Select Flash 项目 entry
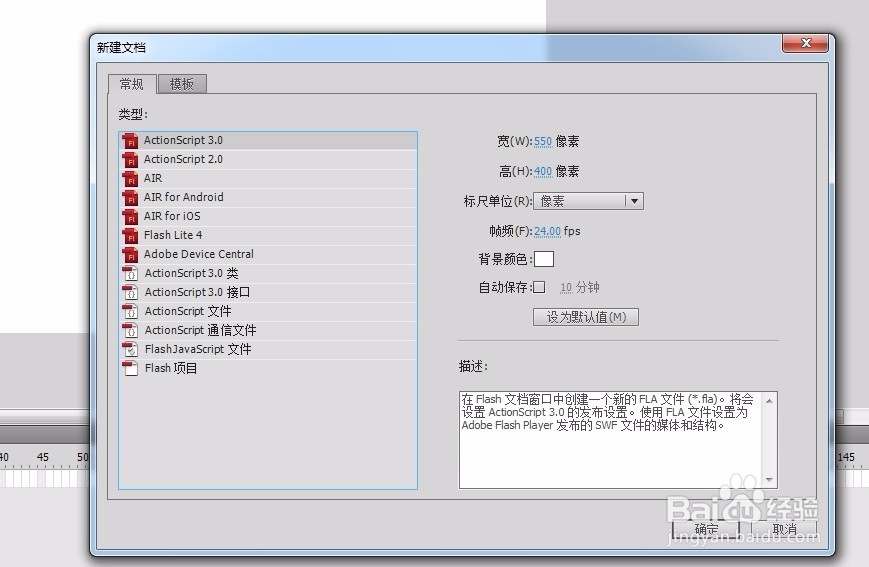The image size is (869, 567). (x=268, y=368)
